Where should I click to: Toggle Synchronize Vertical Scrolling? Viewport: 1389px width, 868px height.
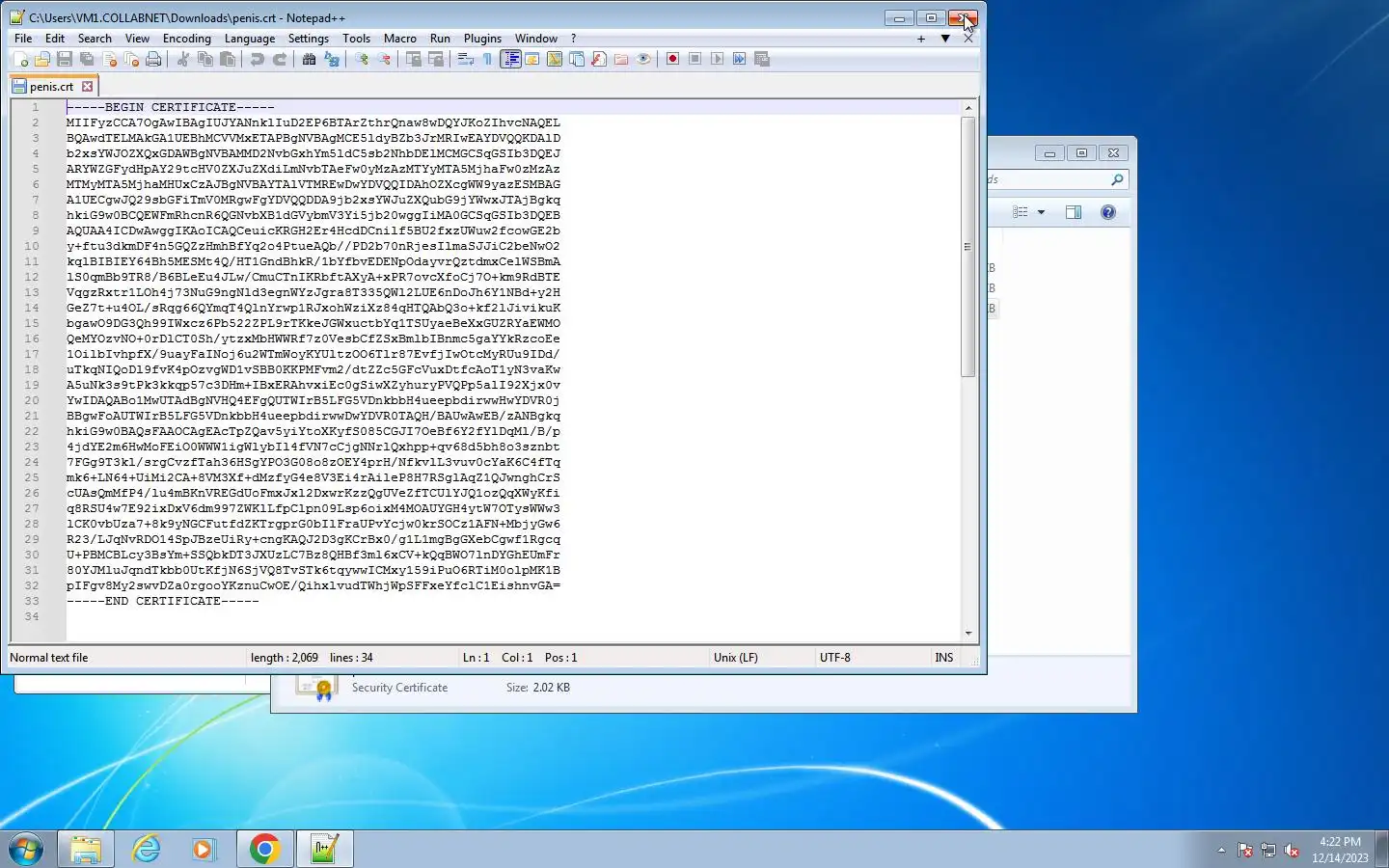(x=413, y=59)
